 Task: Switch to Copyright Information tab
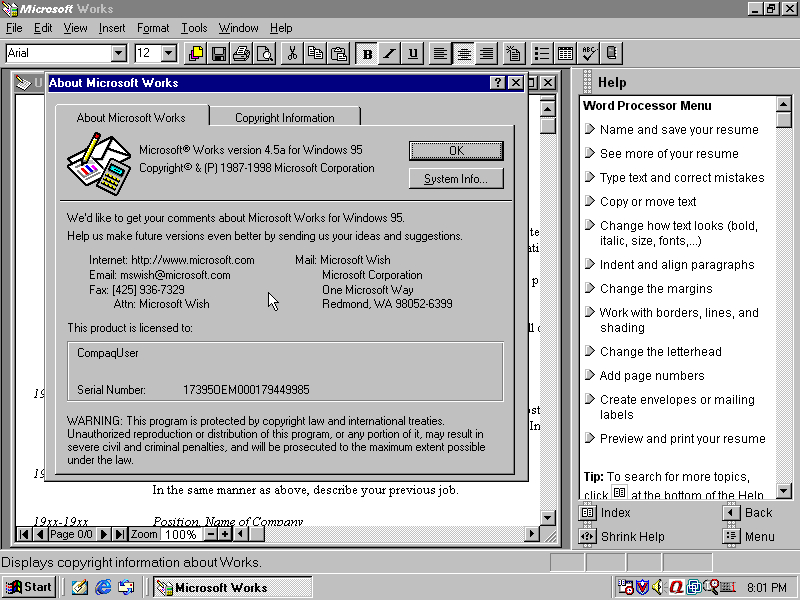coord(285,117)
